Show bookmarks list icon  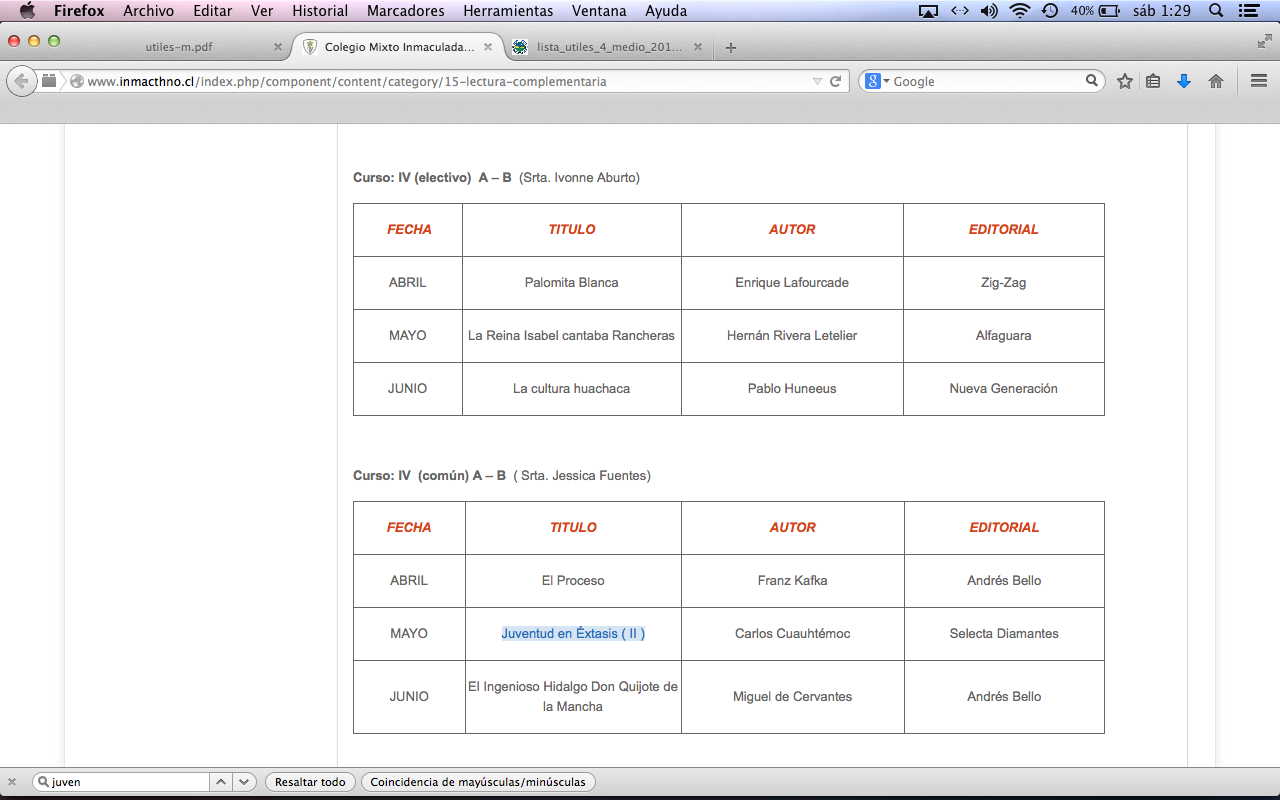(1153, 81)
